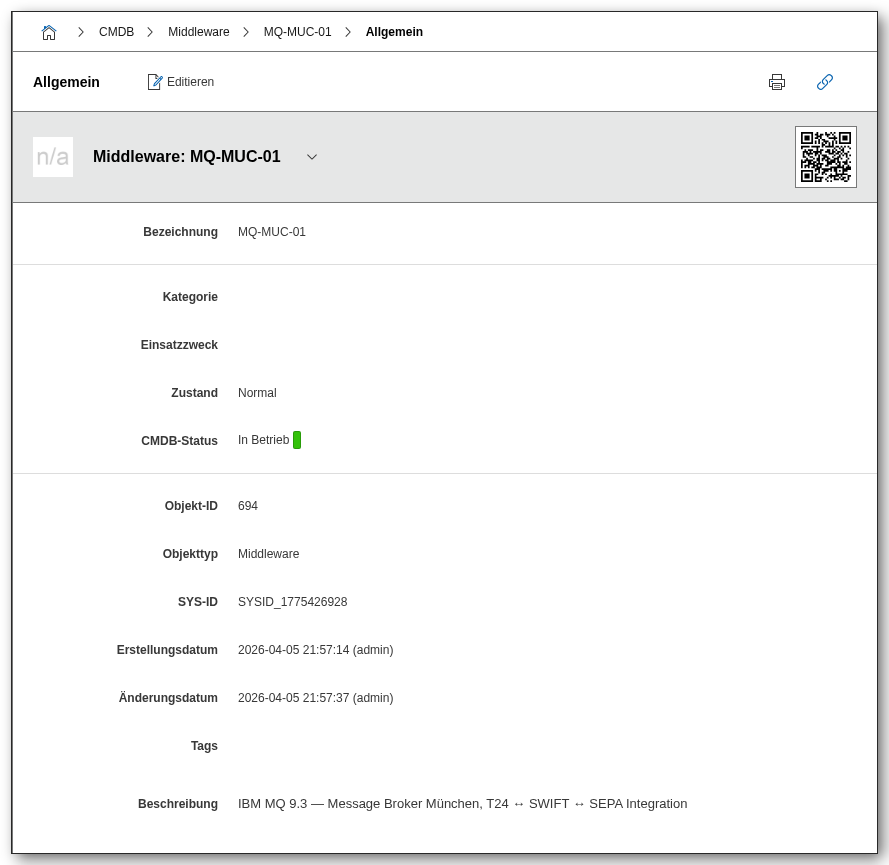The width and height of the screenshot is (889, 865).
Task: Click the Objekt-ID value 694
Action: click(248, 505)
